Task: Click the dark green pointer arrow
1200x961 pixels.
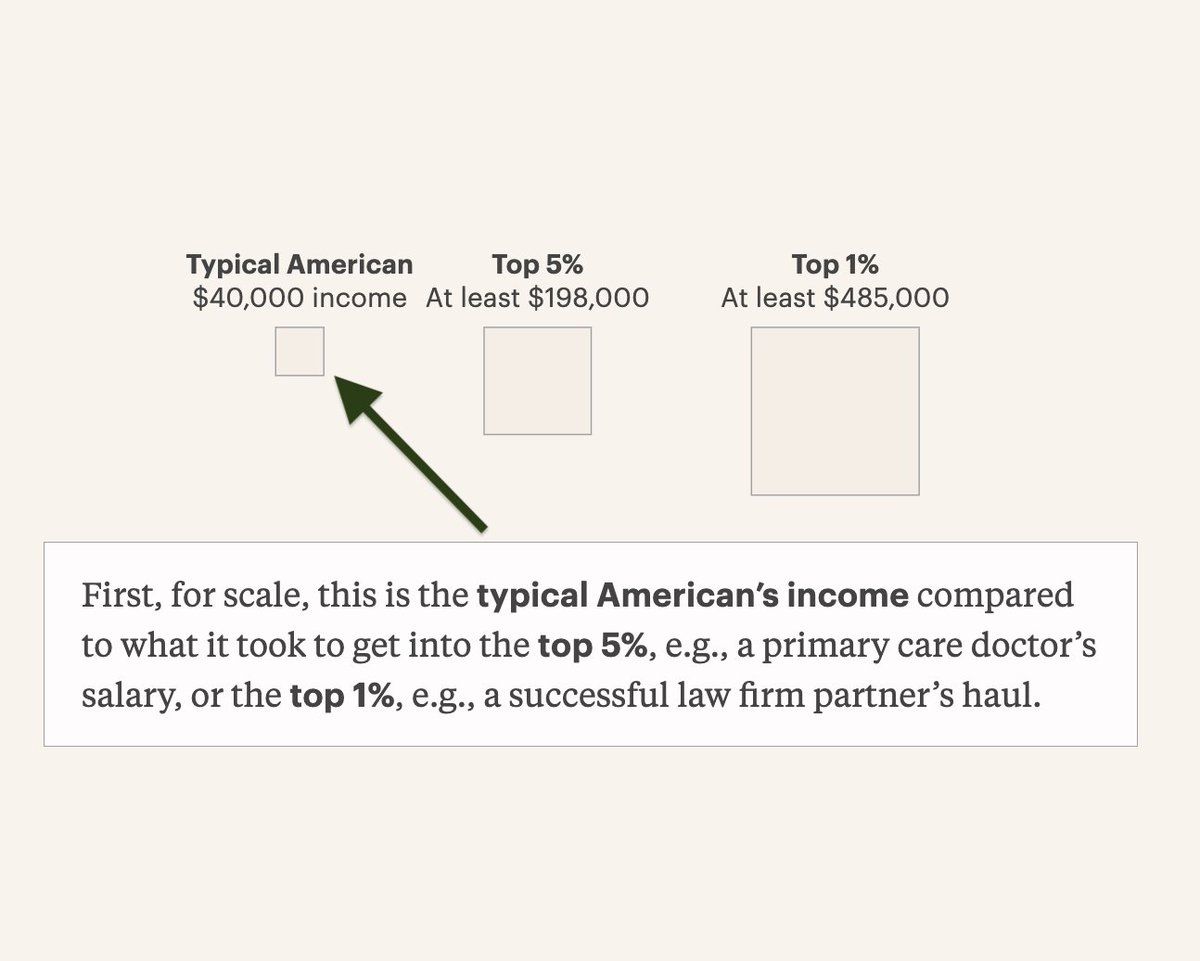Action: (410, 453)
